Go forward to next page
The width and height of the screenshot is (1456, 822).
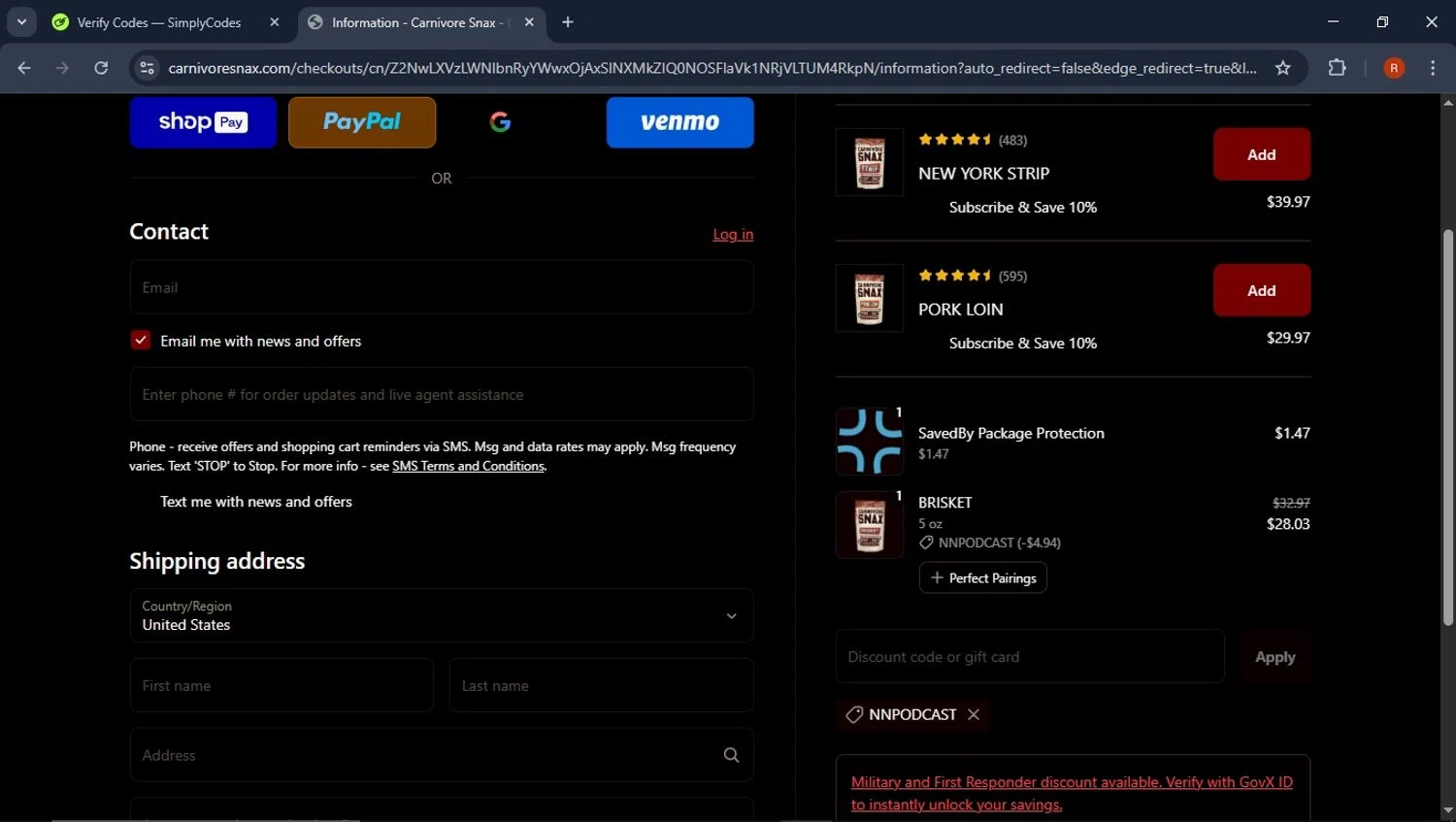62,68
